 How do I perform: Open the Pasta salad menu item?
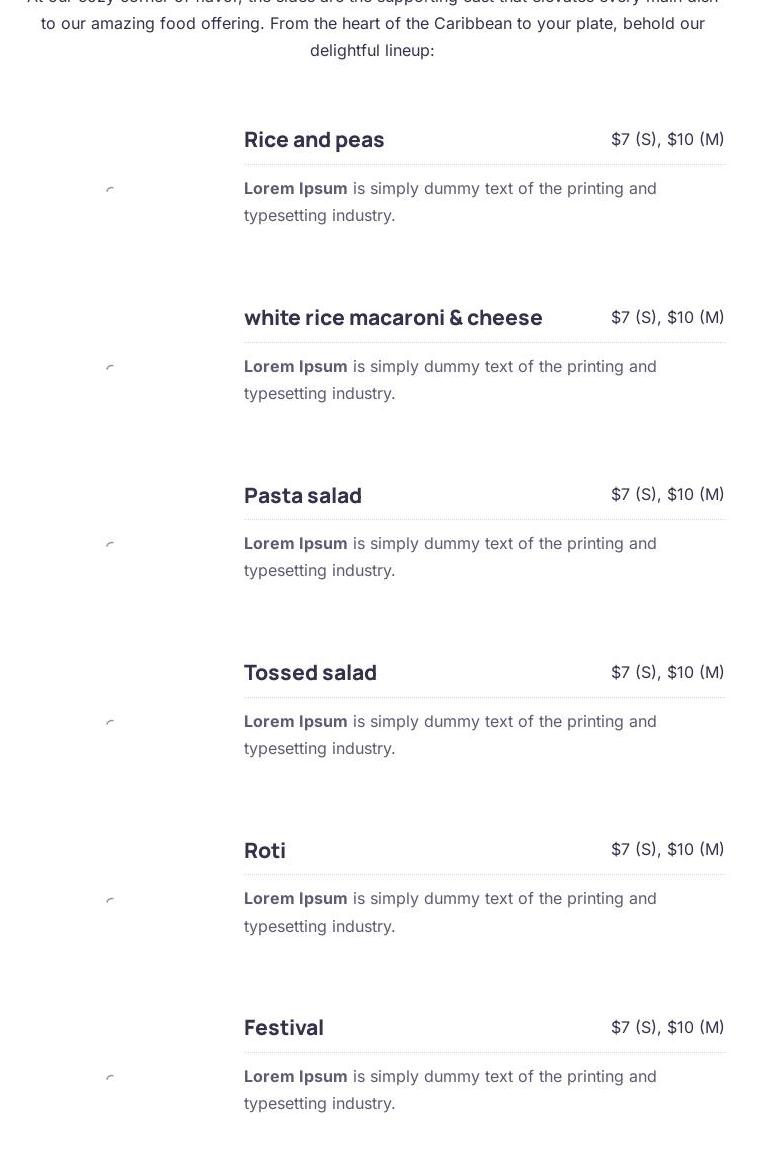pos(303,496)
